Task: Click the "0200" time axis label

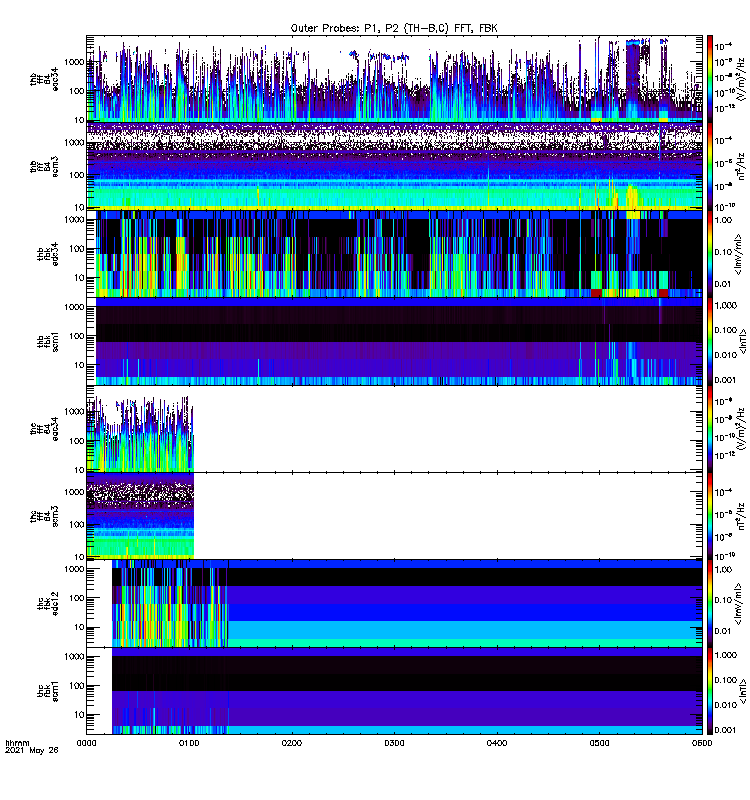Action: (292, 743)
